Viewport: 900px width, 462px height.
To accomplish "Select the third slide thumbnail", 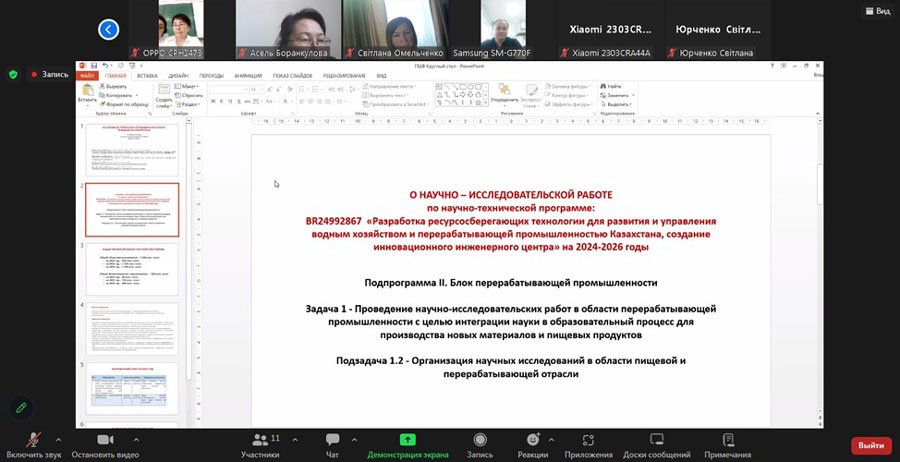I will (132, 268).
